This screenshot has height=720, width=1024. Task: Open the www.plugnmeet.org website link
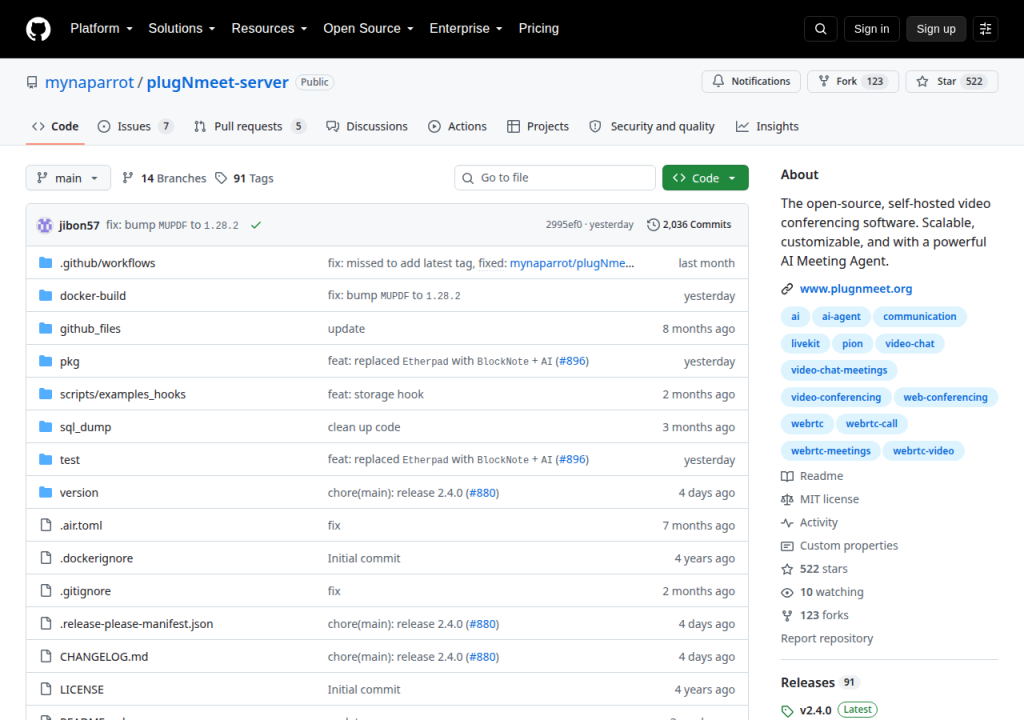(856, 289)
